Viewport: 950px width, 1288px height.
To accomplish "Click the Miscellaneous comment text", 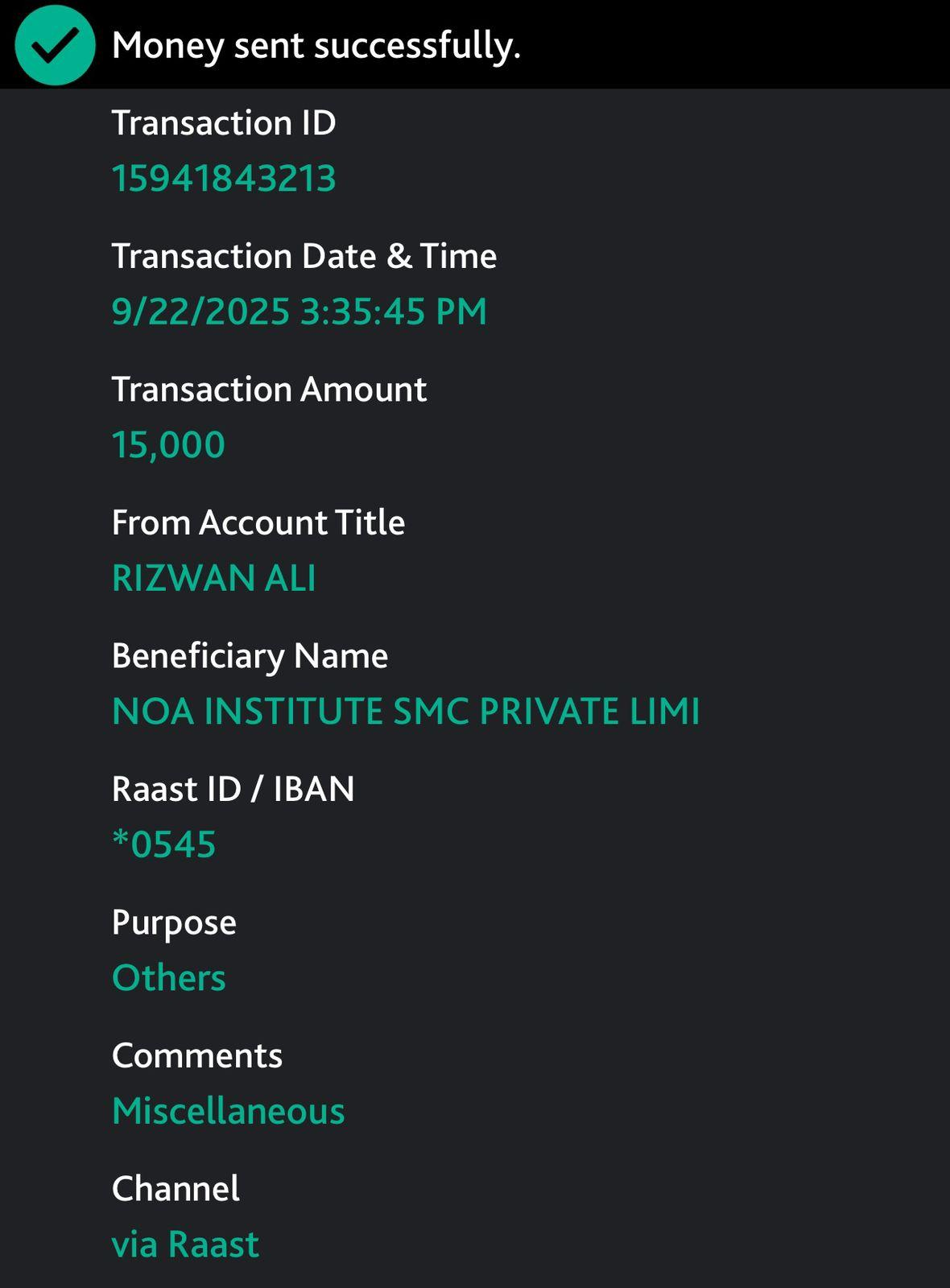I will pyautogui.click(x=229, y=1111).
